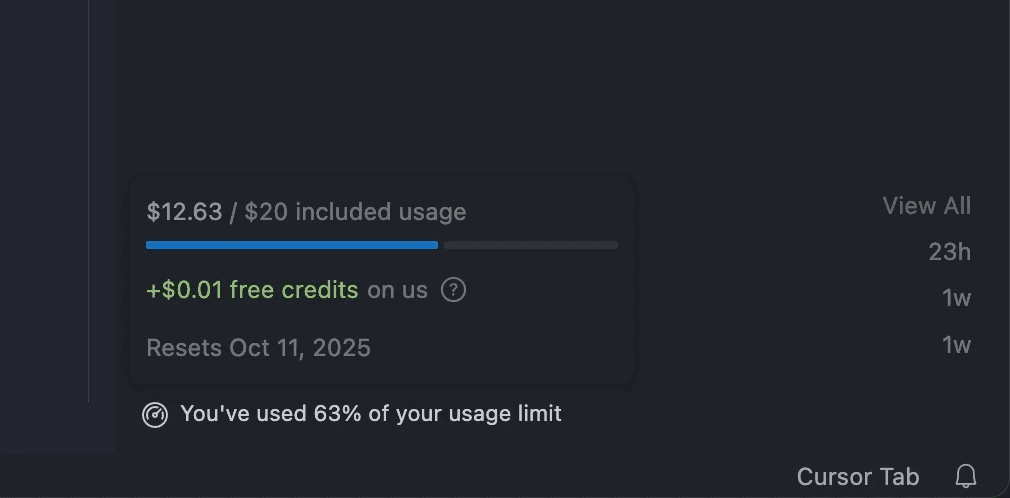Select the first entry timestamped 1w
Viewport: 1010px width, 498px height.
pos(956,298)
